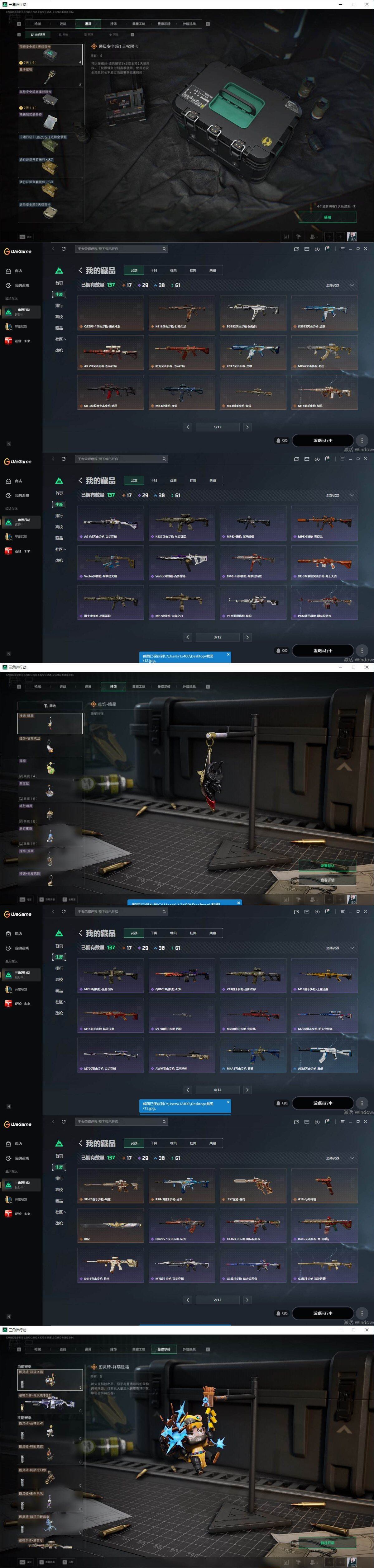Click the statistics bar icon in the item window footer
Screen dimensions: 374x1568
286,236
